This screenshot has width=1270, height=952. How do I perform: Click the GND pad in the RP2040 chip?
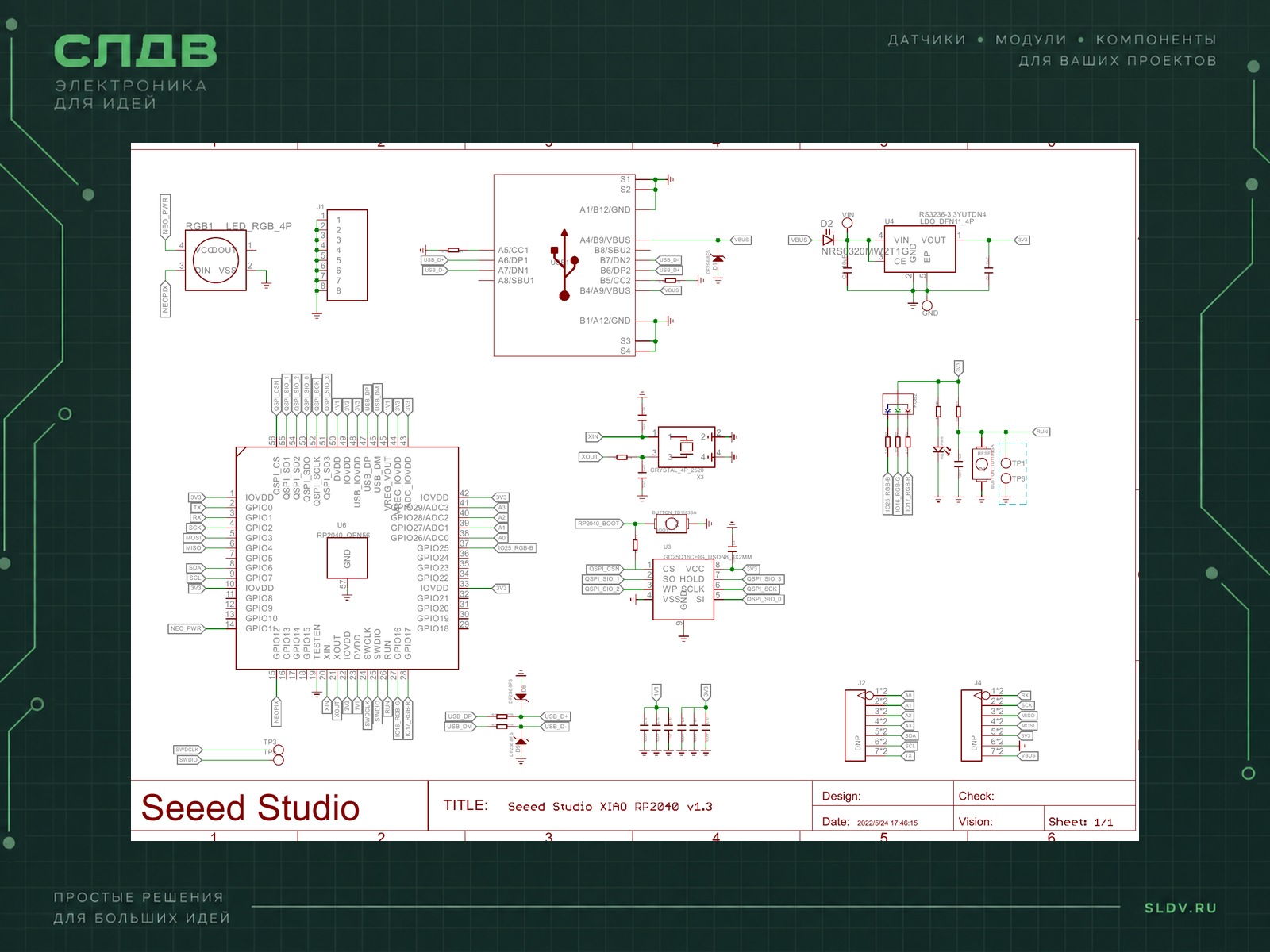[x=347, y=559]
